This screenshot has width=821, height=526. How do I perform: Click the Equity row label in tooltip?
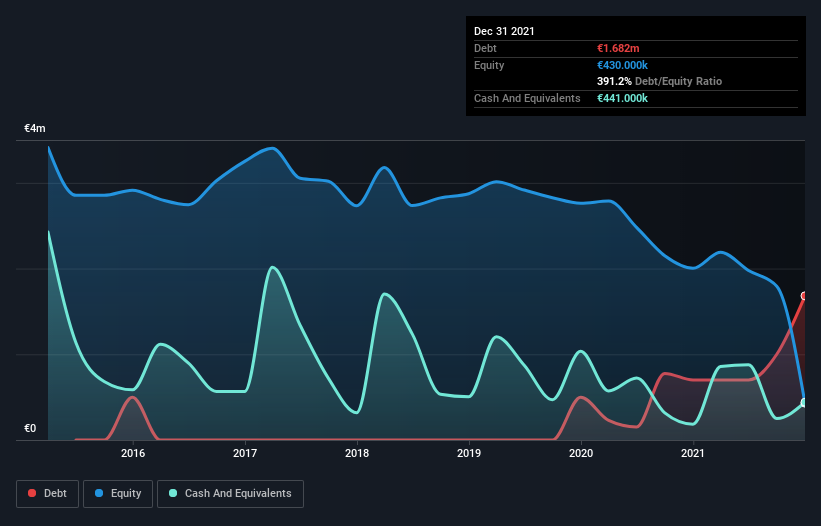point(489,65)
